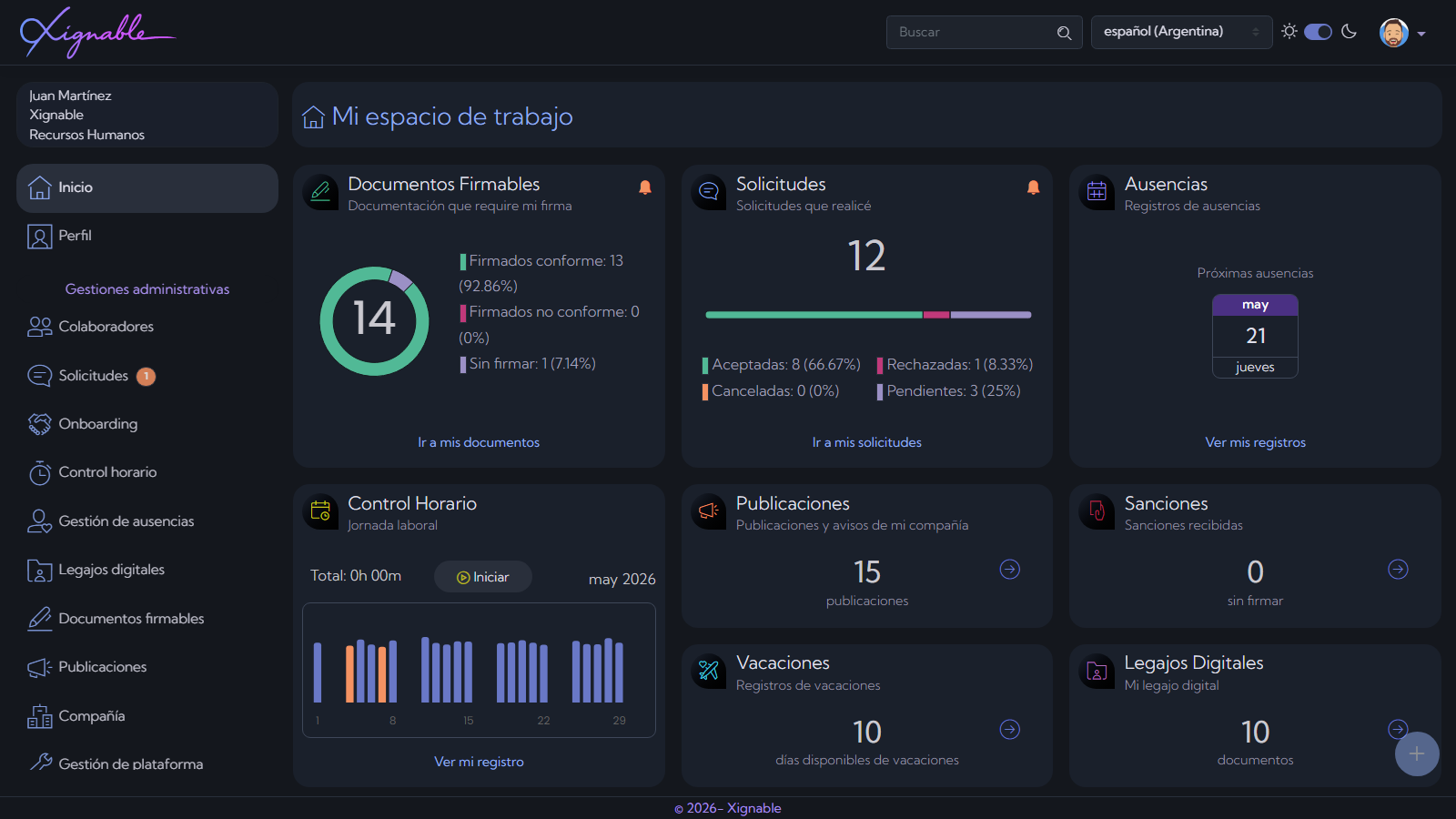
Task: Select the moon dark-mode icon
Action: [1350, 32]
